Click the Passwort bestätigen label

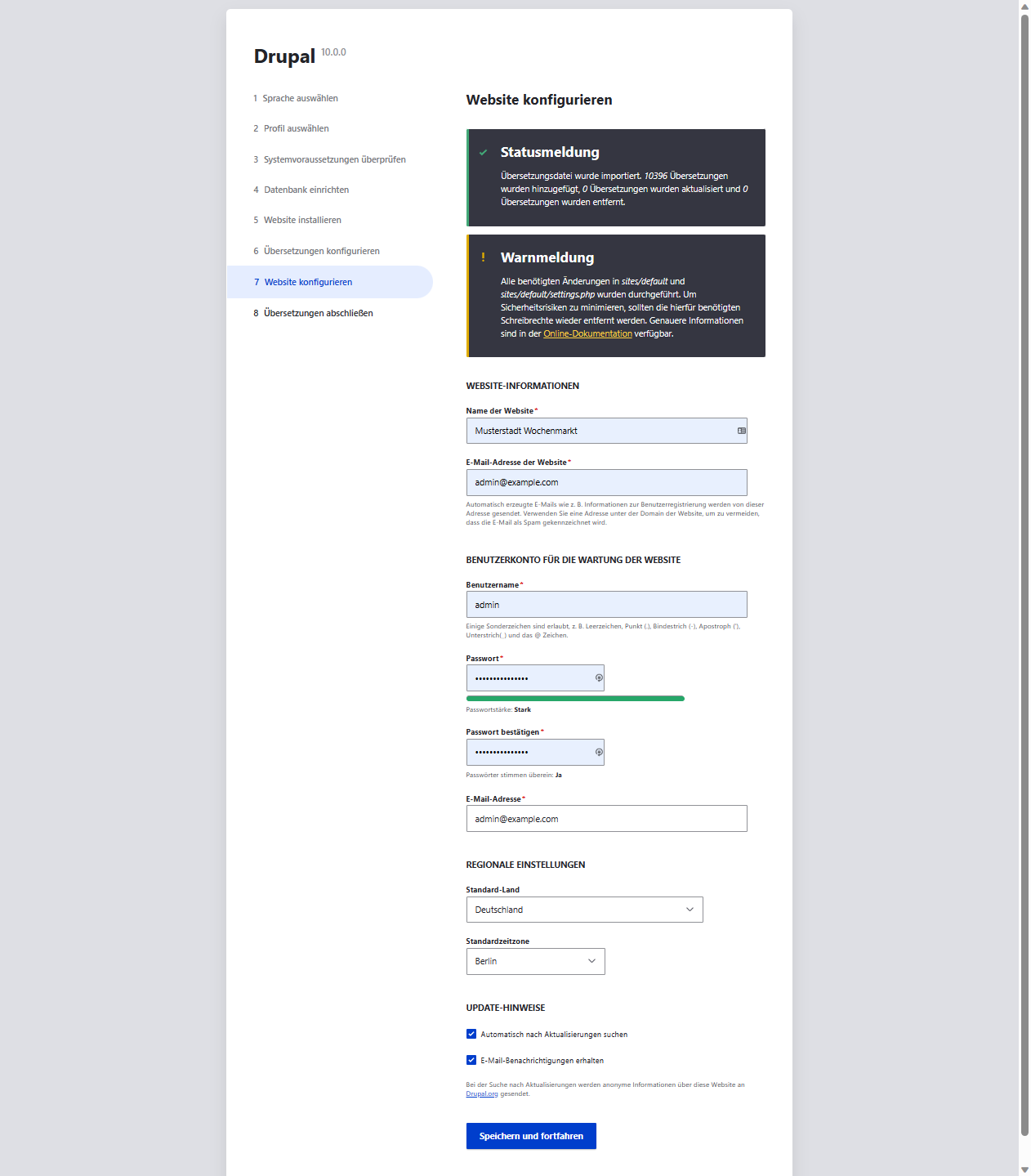(502, 732)
